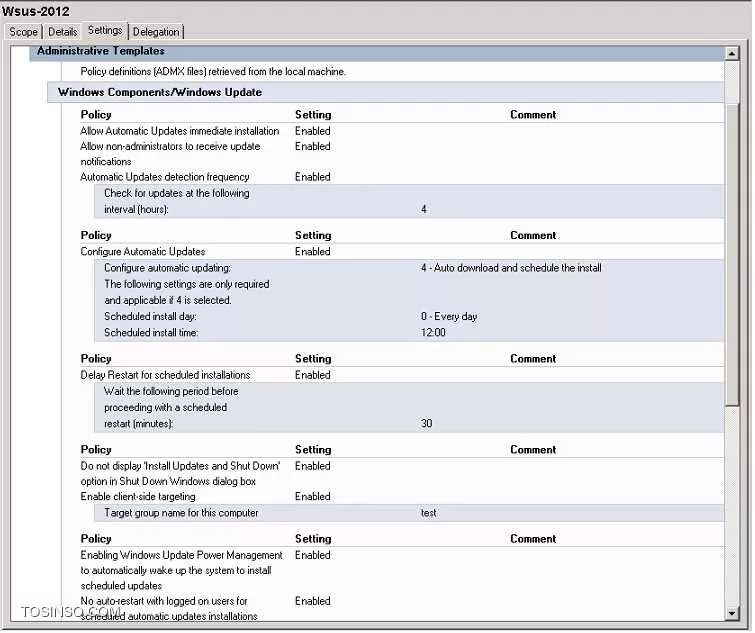This screenshot has width=755, height=633.
Task: Click the scrollbar up arrow
Action: (732, 53)
